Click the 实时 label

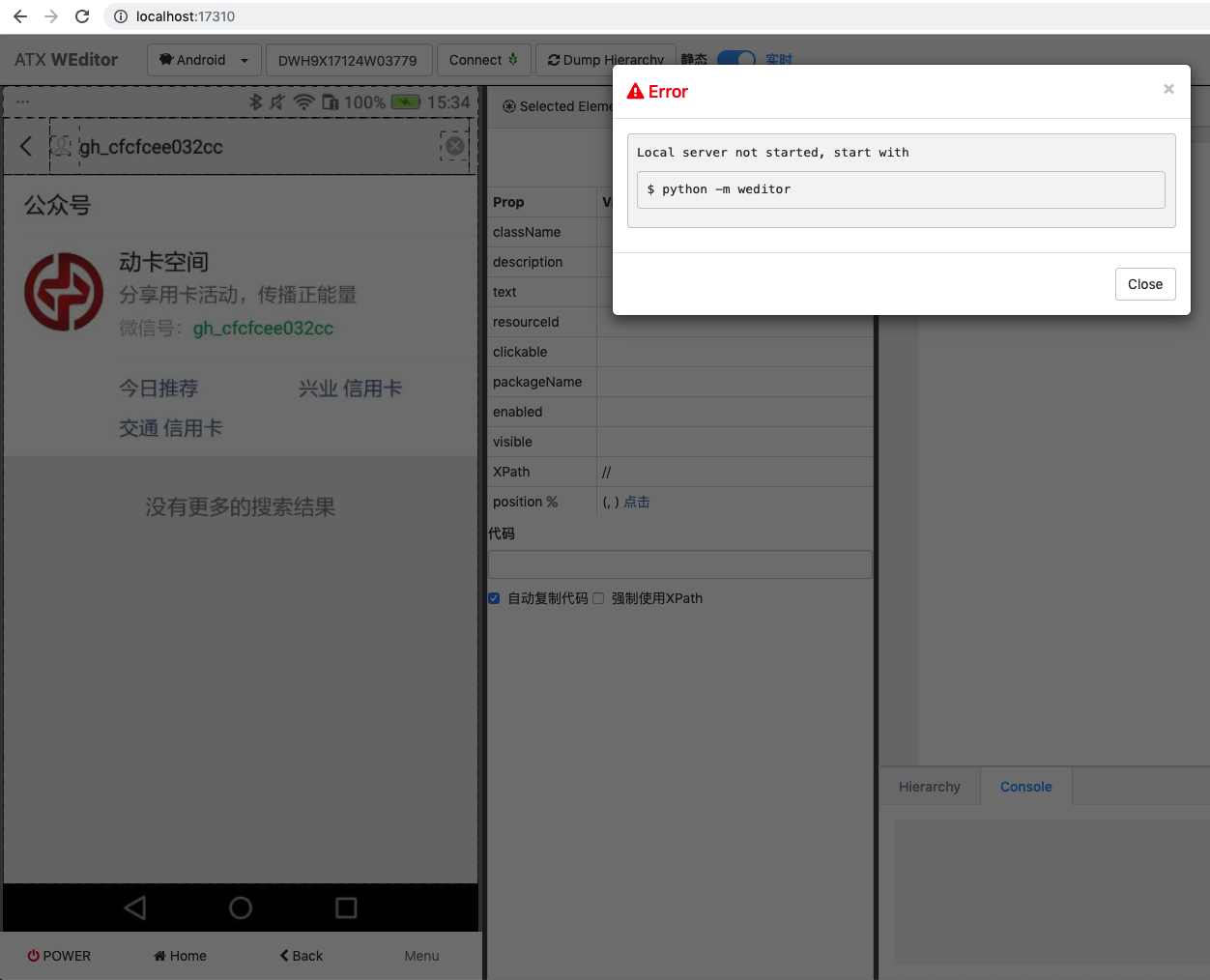(779, 60)
